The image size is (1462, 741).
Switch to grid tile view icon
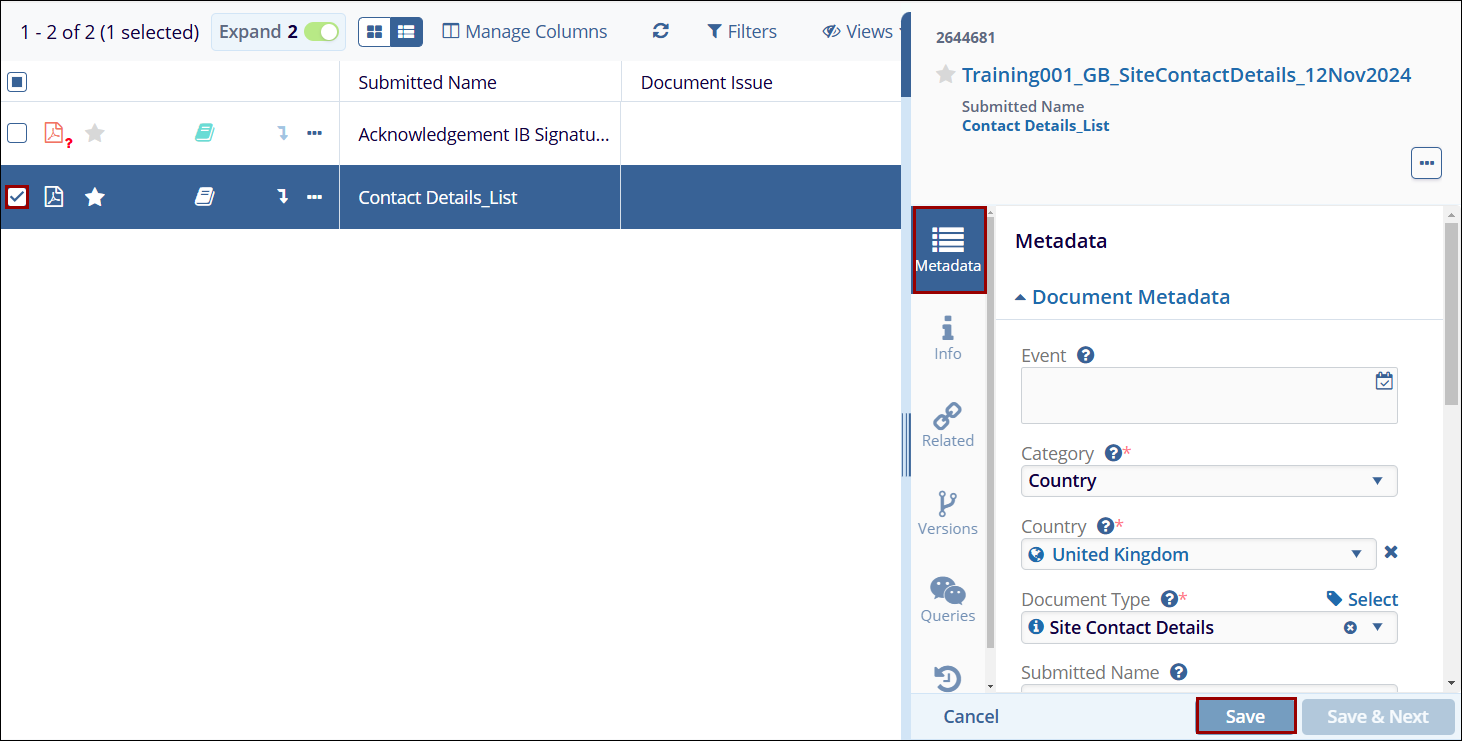374,32
